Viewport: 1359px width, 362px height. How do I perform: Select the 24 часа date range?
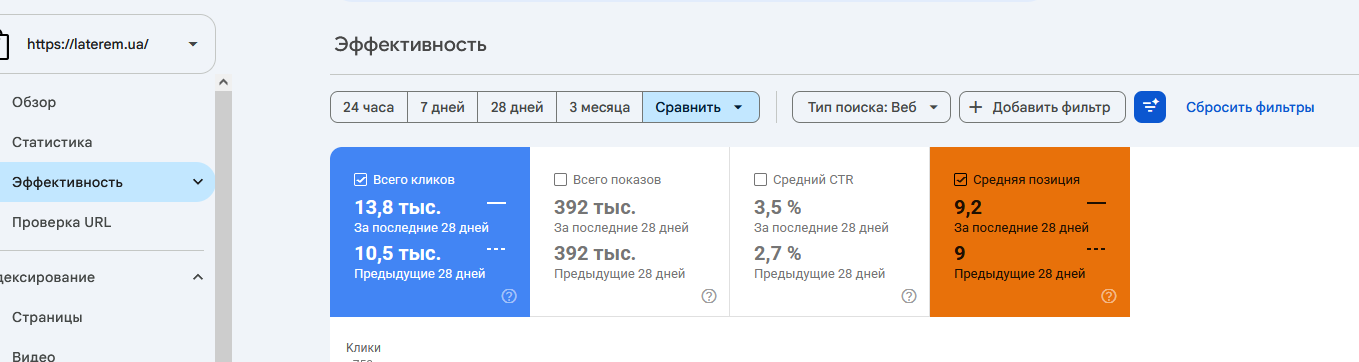click(x=369, y=107)
